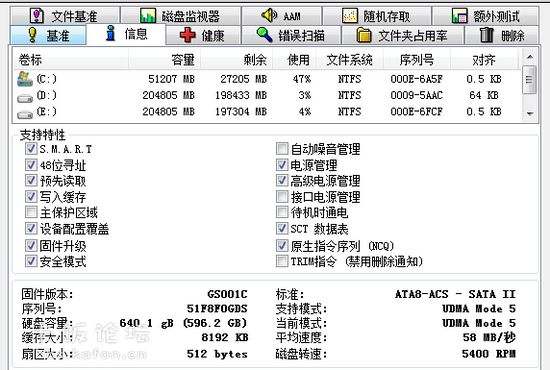Switch to the 随机存取 tab
Viewport: 550px width, 370px height.
click(x=377, y=16)
